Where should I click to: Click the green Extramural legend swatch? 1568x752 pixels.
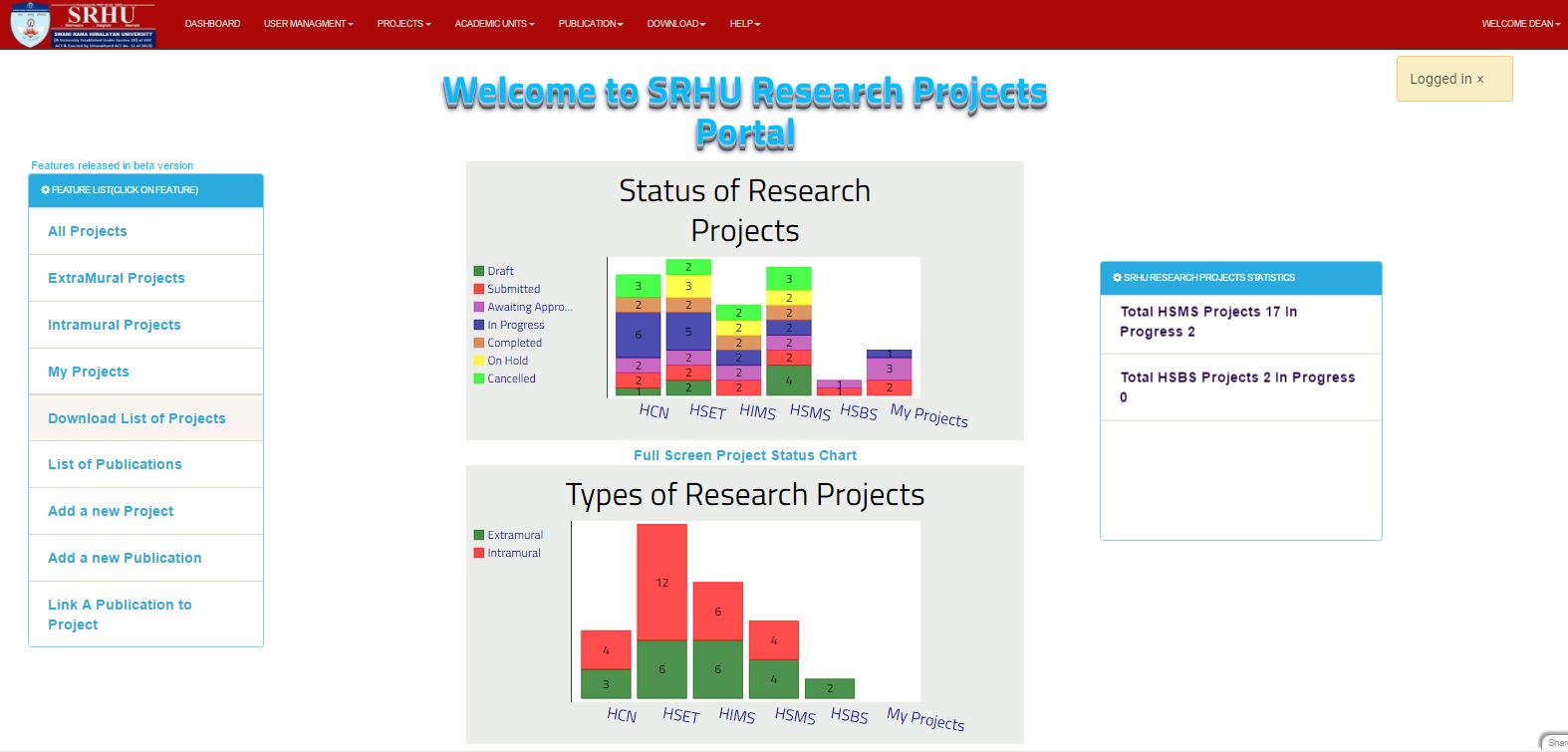click(x=479, y=535)
